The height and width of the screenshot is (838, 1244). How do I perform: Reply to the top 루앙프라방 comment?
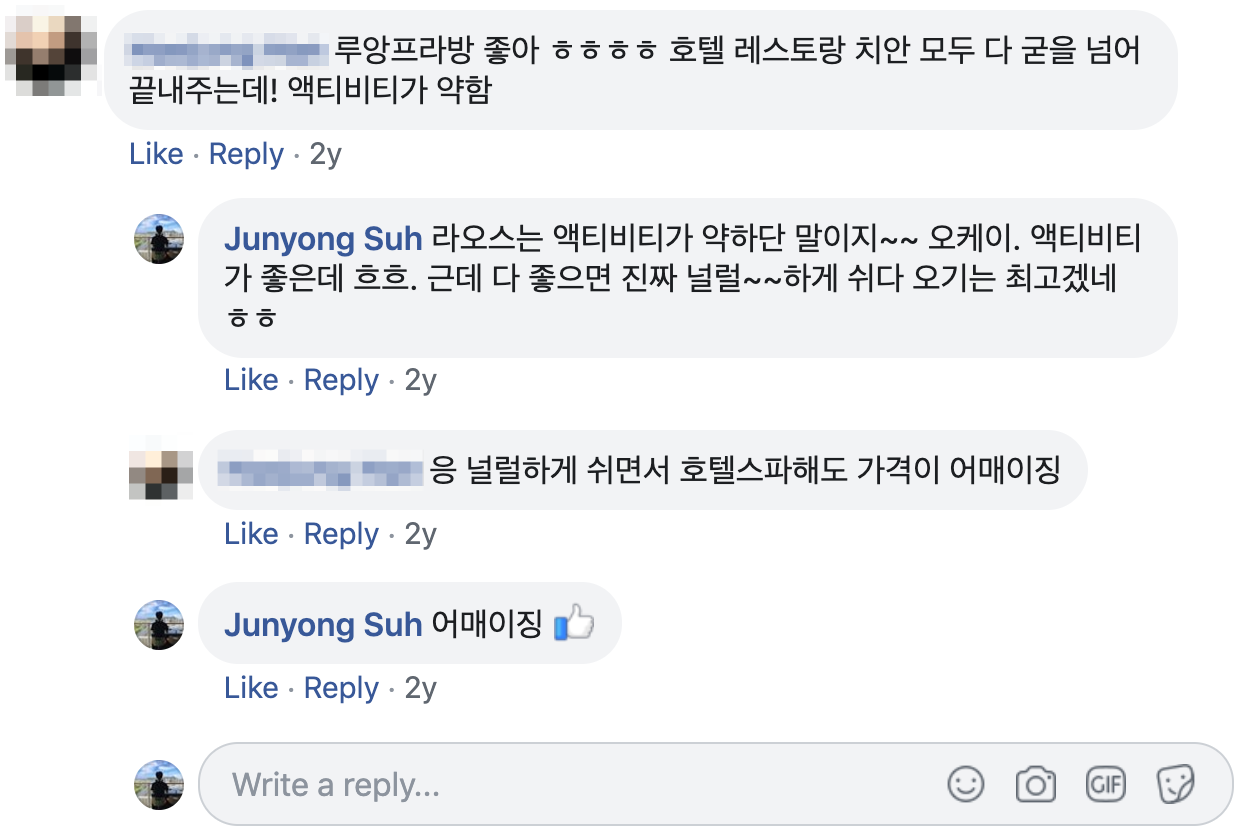click(x=246, y=153)
